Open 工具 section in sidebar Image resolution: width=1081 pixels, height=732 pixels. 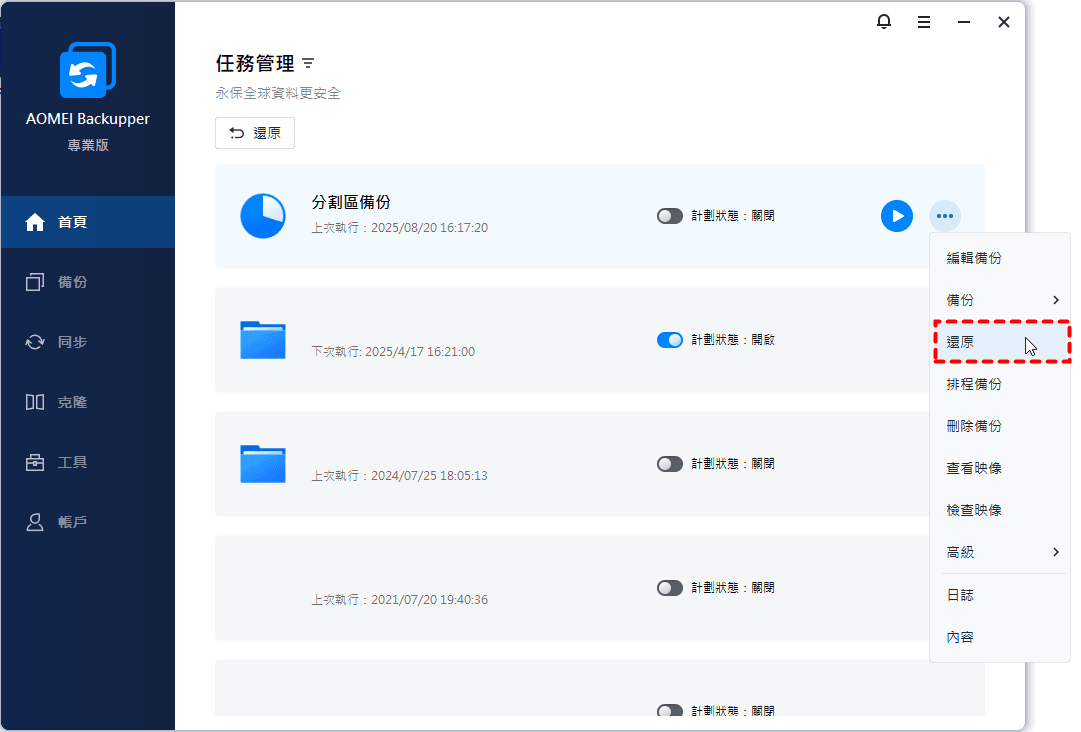88,462
